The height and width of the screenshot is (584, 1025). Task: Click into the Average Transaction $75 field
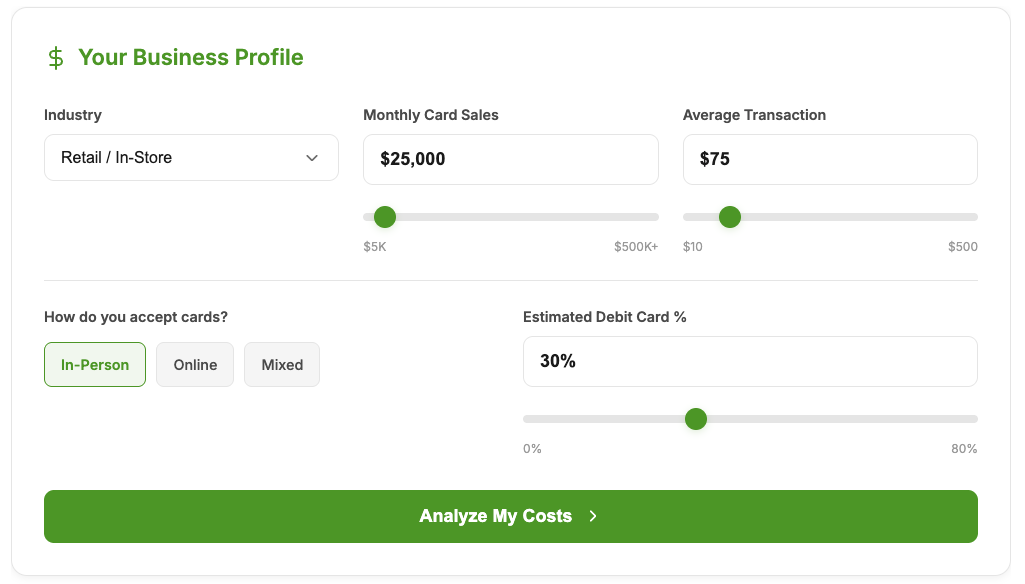click(830, 159)
